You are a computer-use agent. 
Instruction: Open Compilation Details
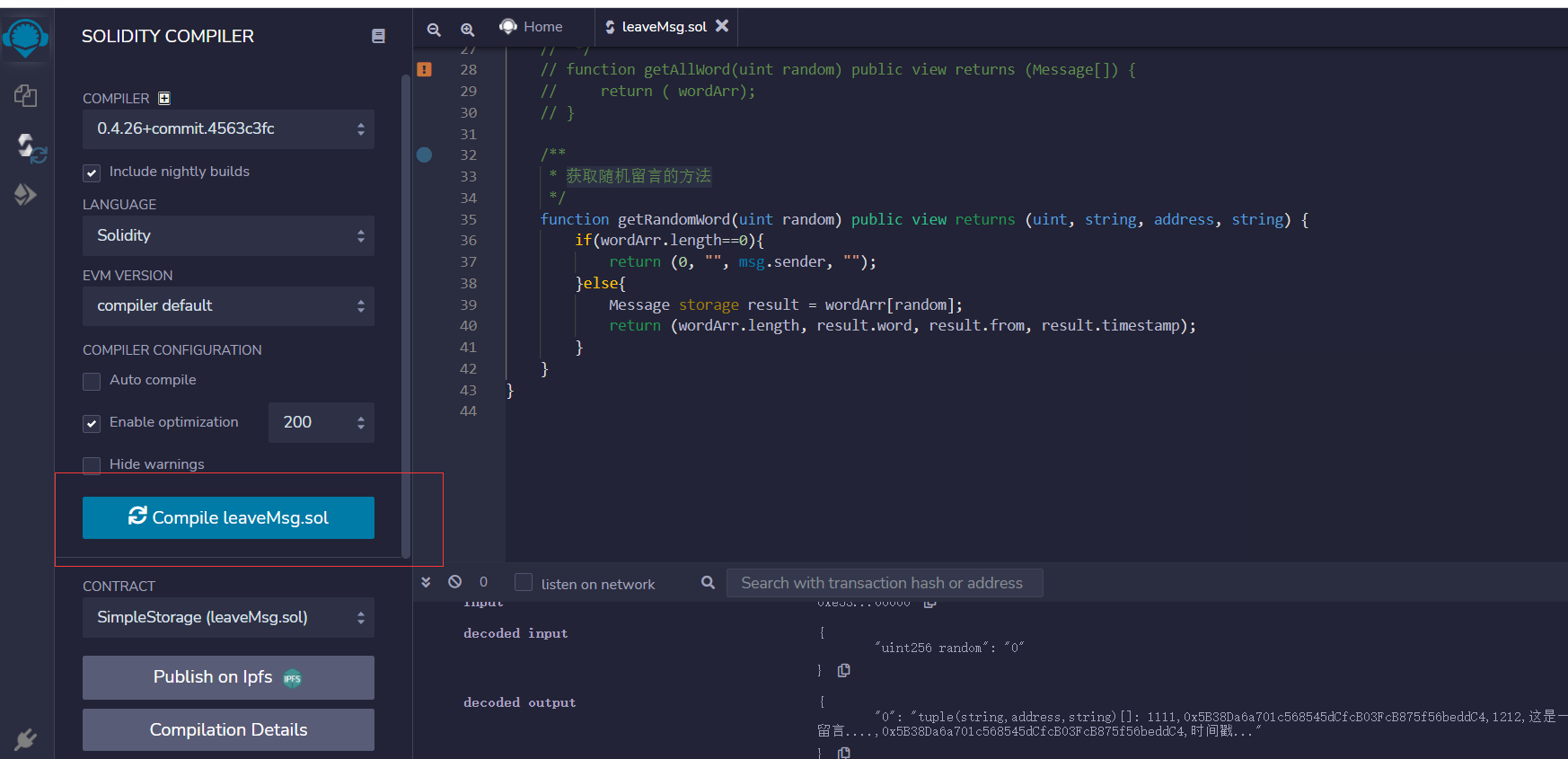(x=228, y=729)
